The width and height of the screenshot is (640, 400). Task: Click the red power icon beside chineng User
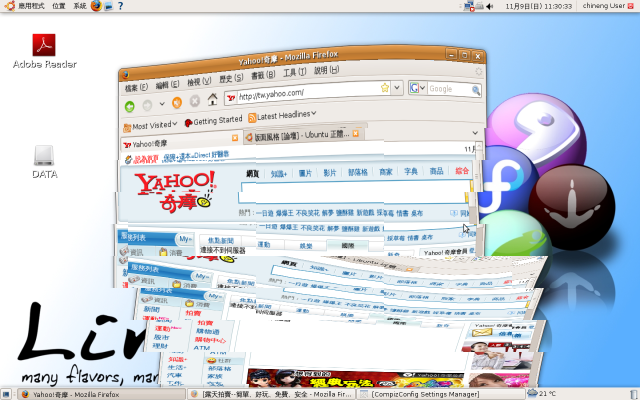point(631,6)
